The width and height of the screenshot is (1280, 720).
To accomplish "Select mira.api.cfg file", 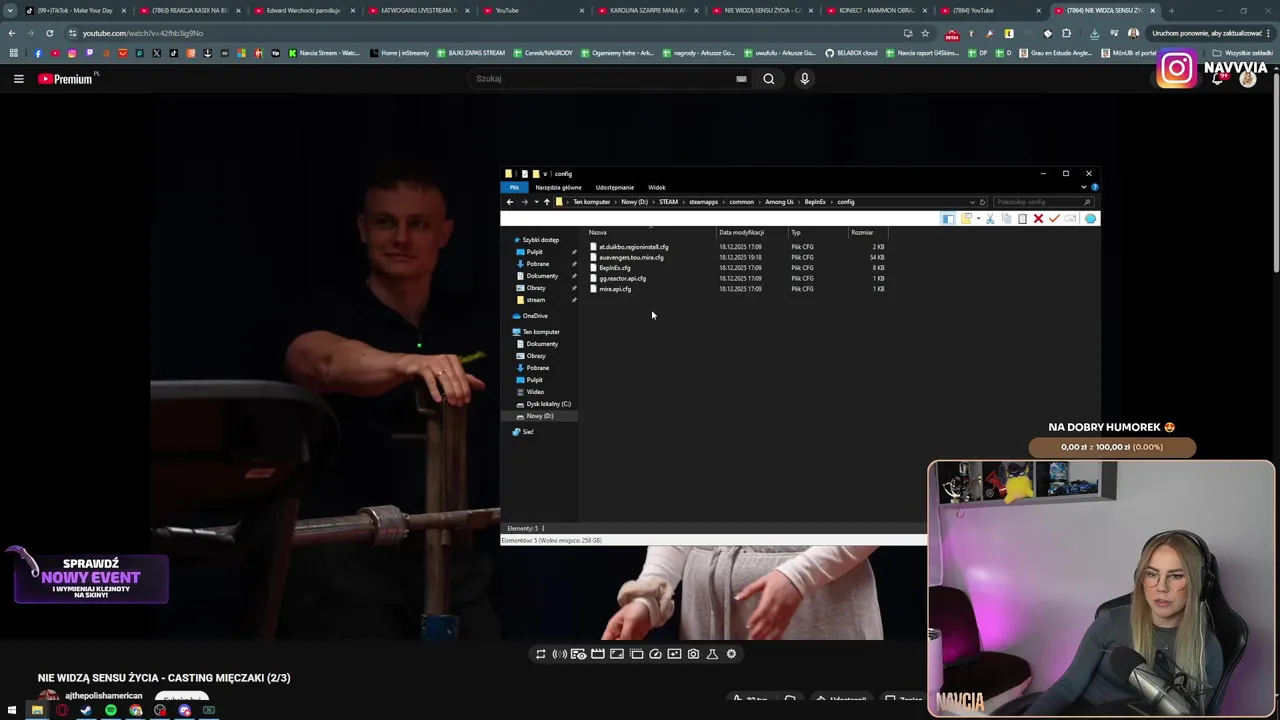I will (x=614, y=289).
